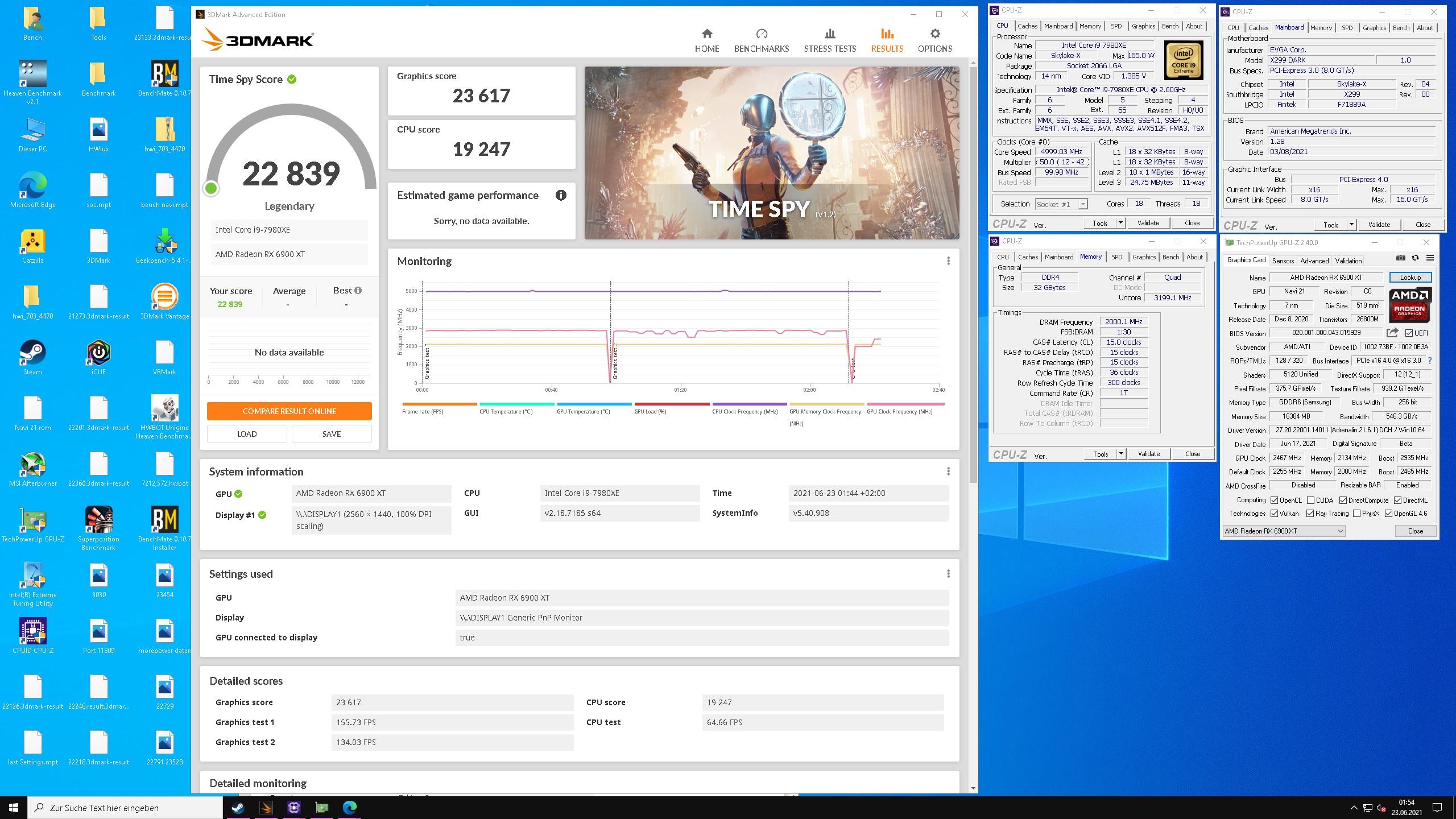The image size is (1456, 819).
Task: Toggle the UEFI checkbox in GPU-Z
Action: [1409, 333]
